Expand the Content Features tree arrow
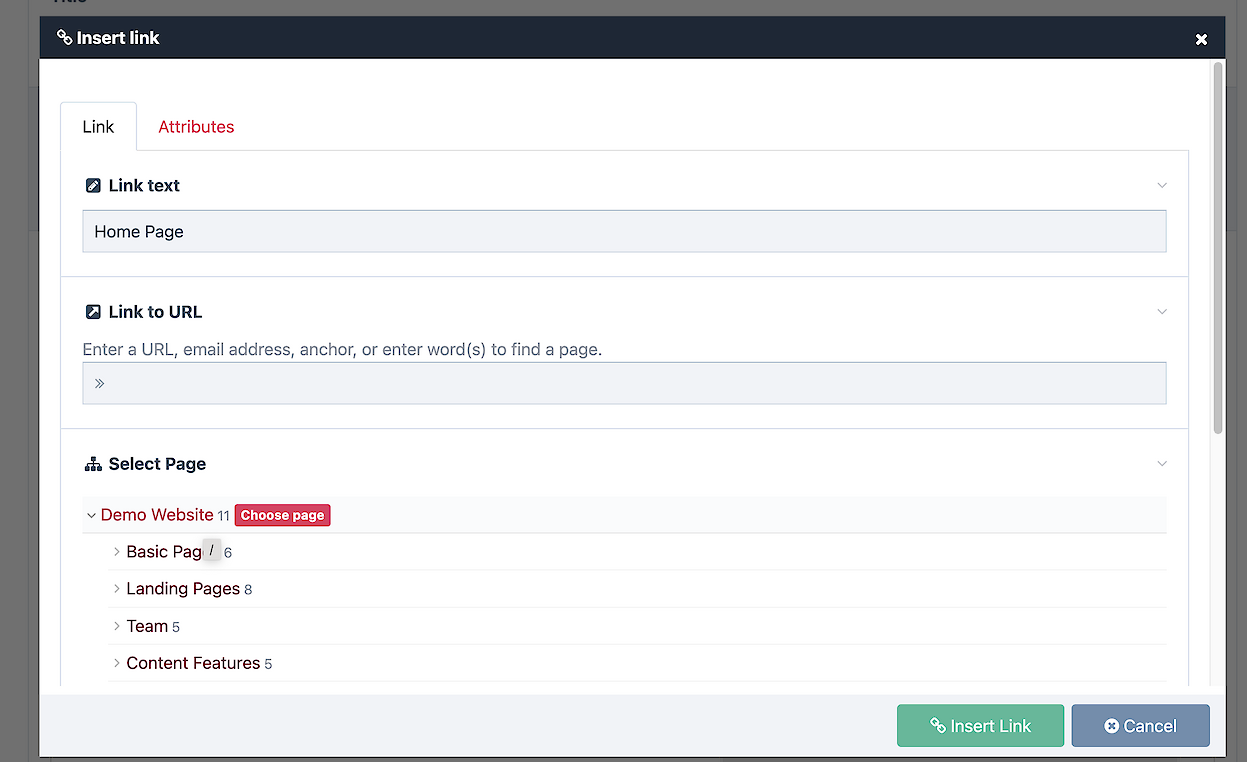 pos(117,664)
